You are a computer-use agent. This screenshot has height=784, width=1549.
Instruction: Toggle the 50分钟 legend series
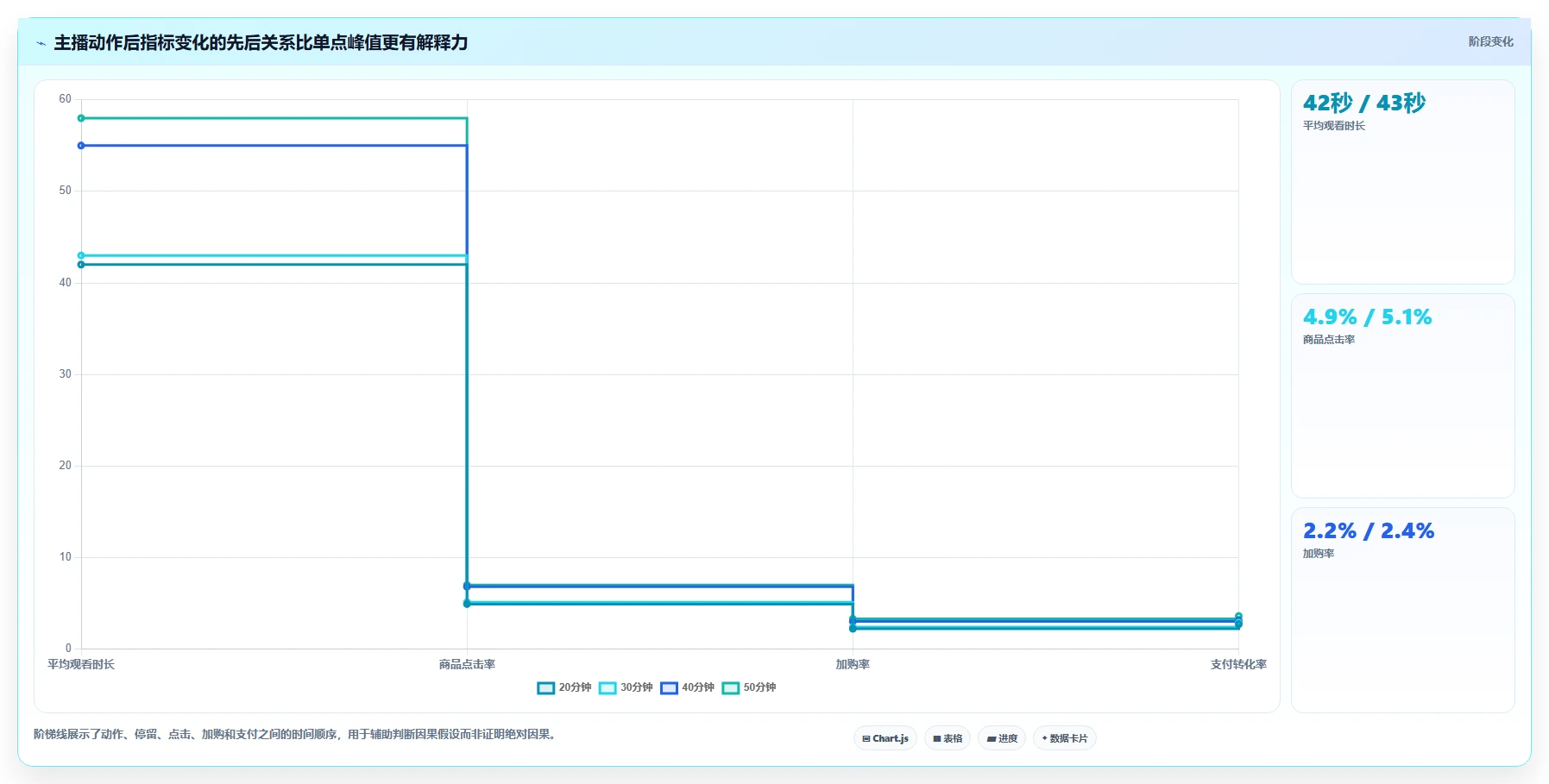[x=749, y=687]
